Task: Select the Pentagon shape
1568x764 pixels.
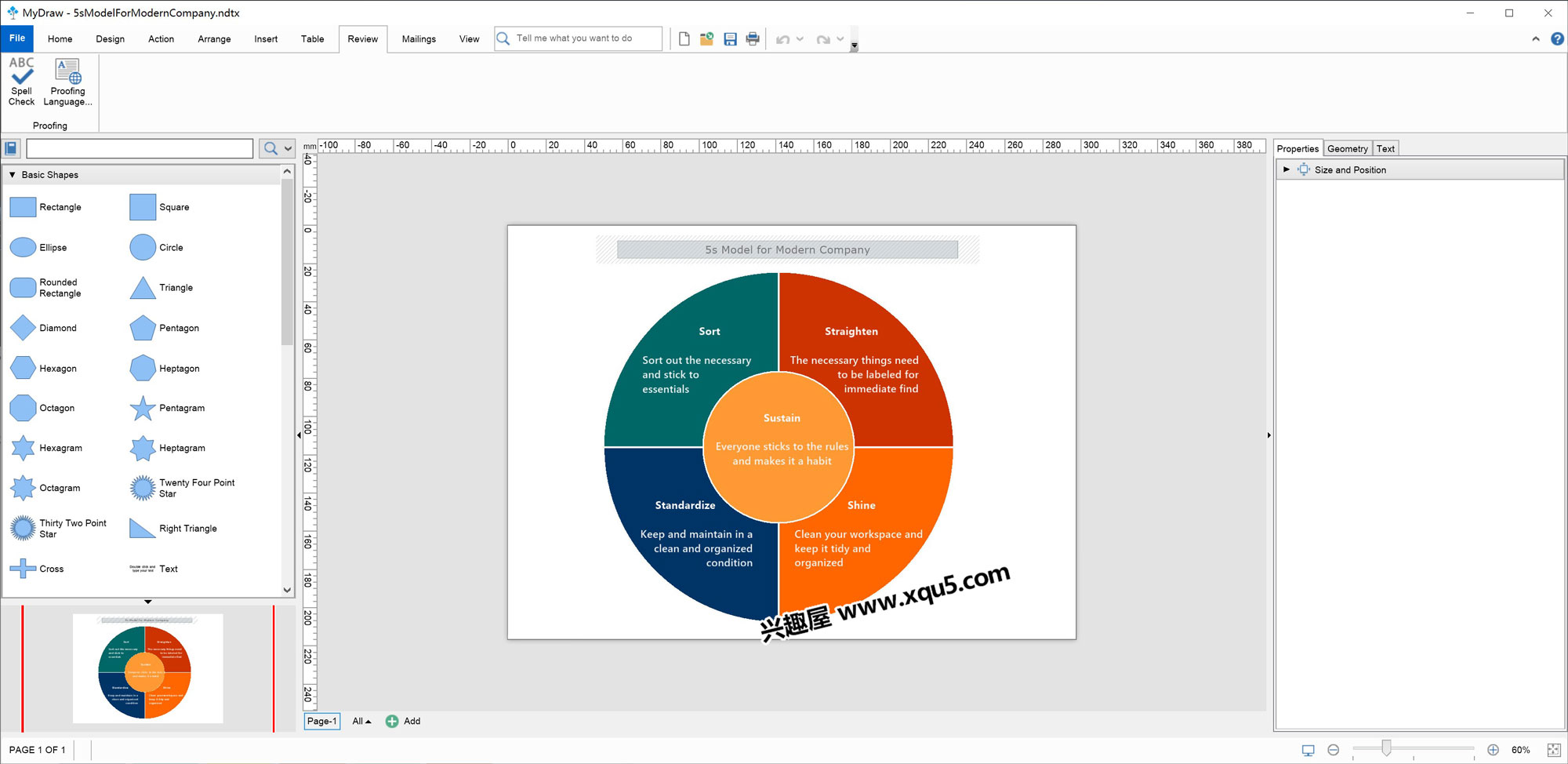Action: tap(165, 328)
